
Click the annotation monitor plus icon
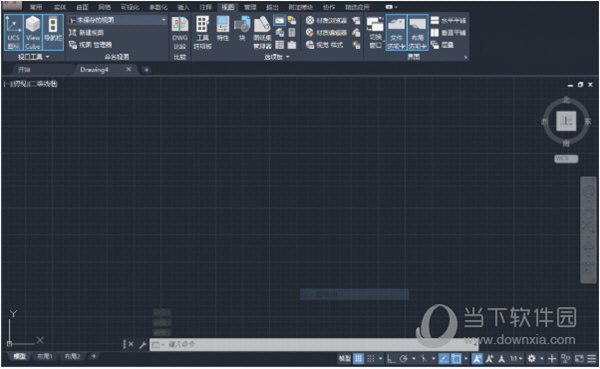tap(552, 359)
